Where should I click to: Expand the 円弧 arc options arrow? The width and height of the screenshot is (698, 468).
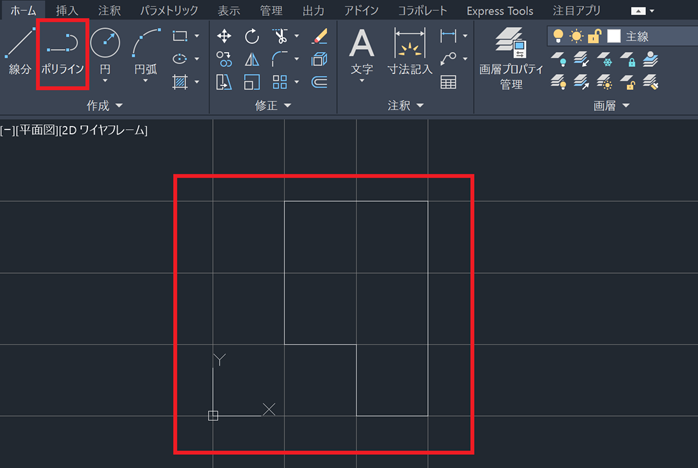[x=146, y=81]
